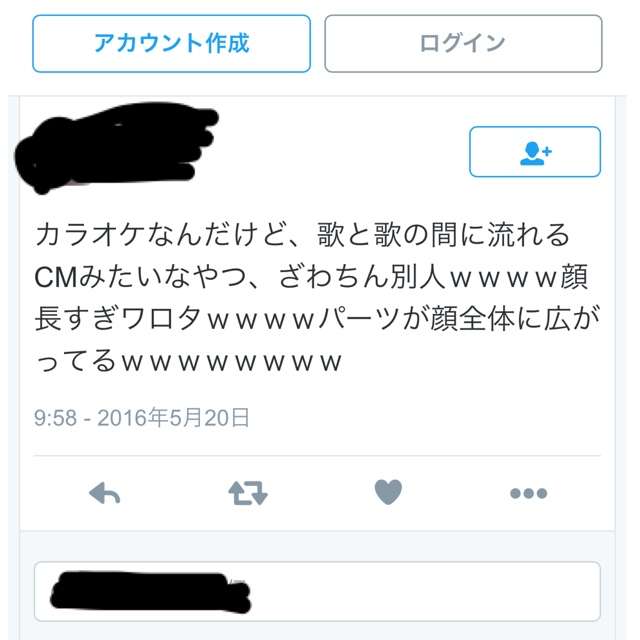Screen dimensions: 640x640
Task: Open the blacked-out author profile at top
Action: coord(116,147)
